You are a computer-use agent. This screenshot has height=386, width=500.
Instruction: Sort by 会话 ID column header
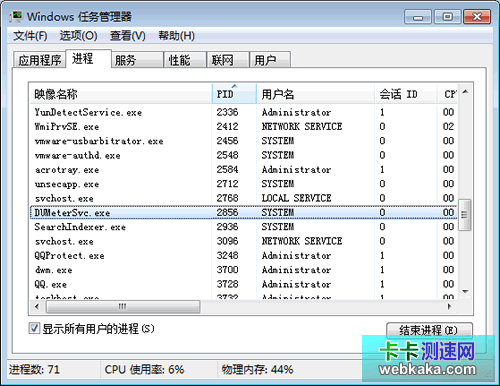coord(405,94)
